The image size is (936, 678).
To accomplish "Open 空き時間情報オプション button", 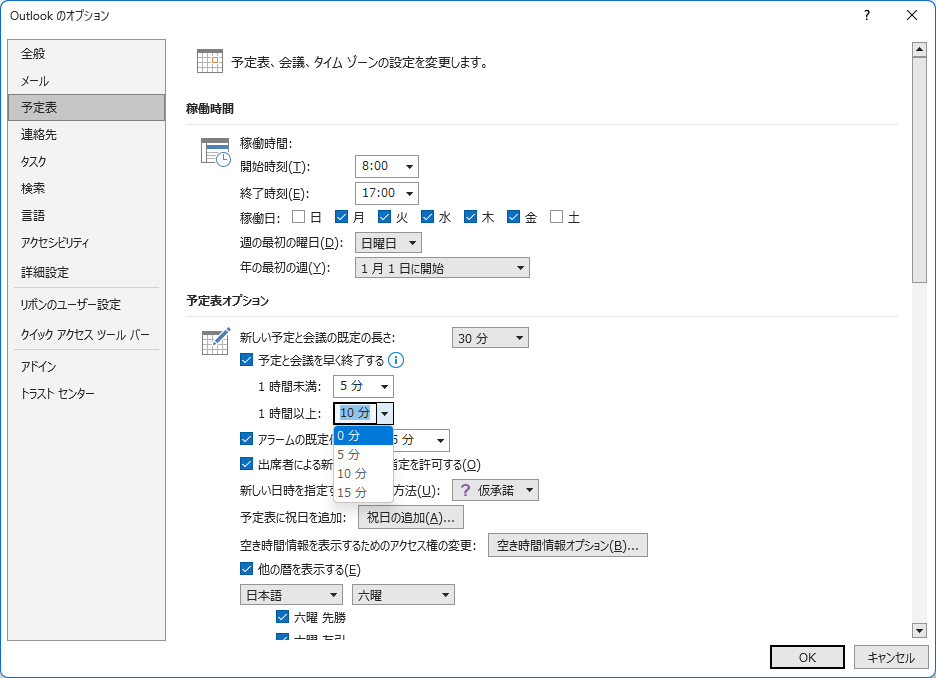I will [x=568, y=546].
